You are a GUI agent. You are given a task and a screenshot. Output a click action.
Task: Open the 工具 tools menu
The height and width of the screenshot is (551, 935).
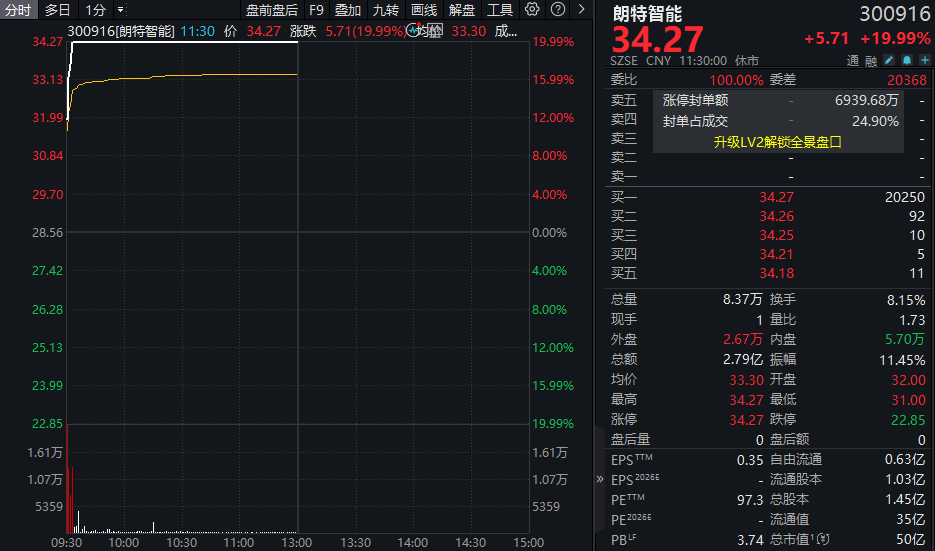(x=500, y=10)
